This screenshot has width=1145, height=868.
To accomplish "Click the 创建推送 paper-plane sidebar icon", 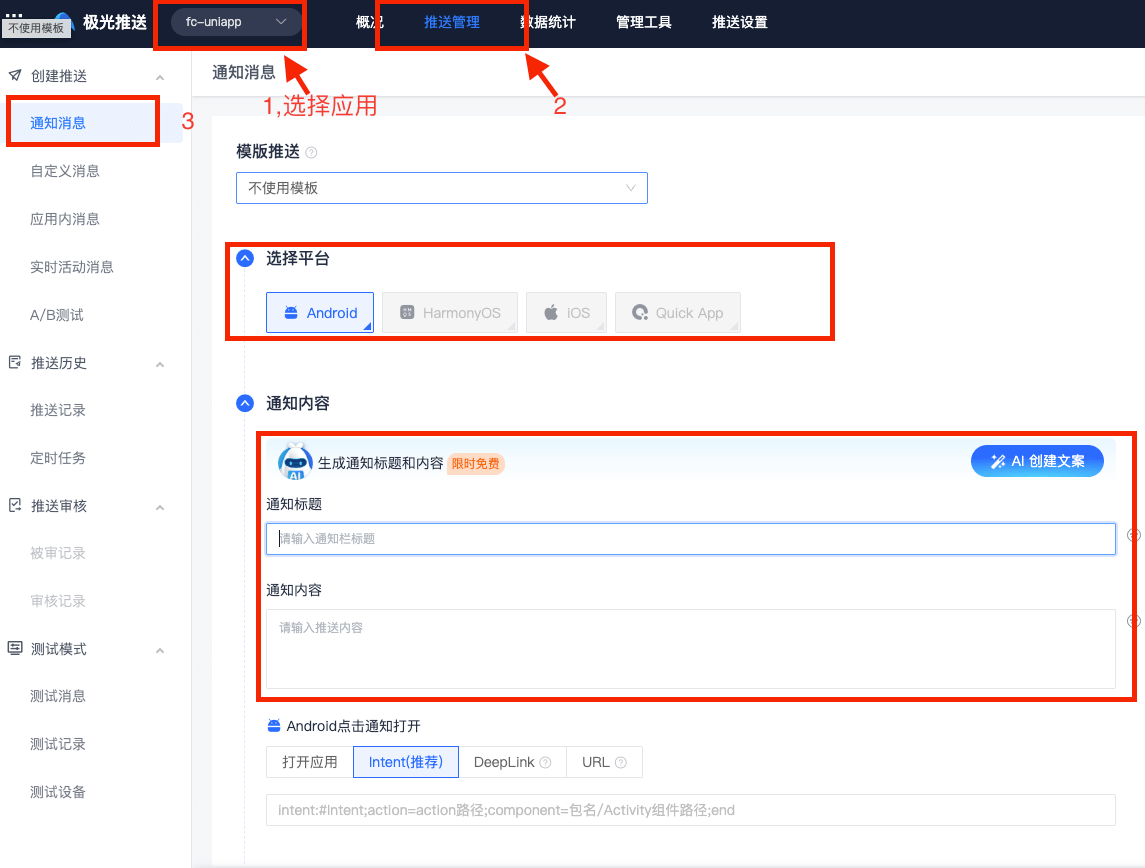I will click(15, 76).
